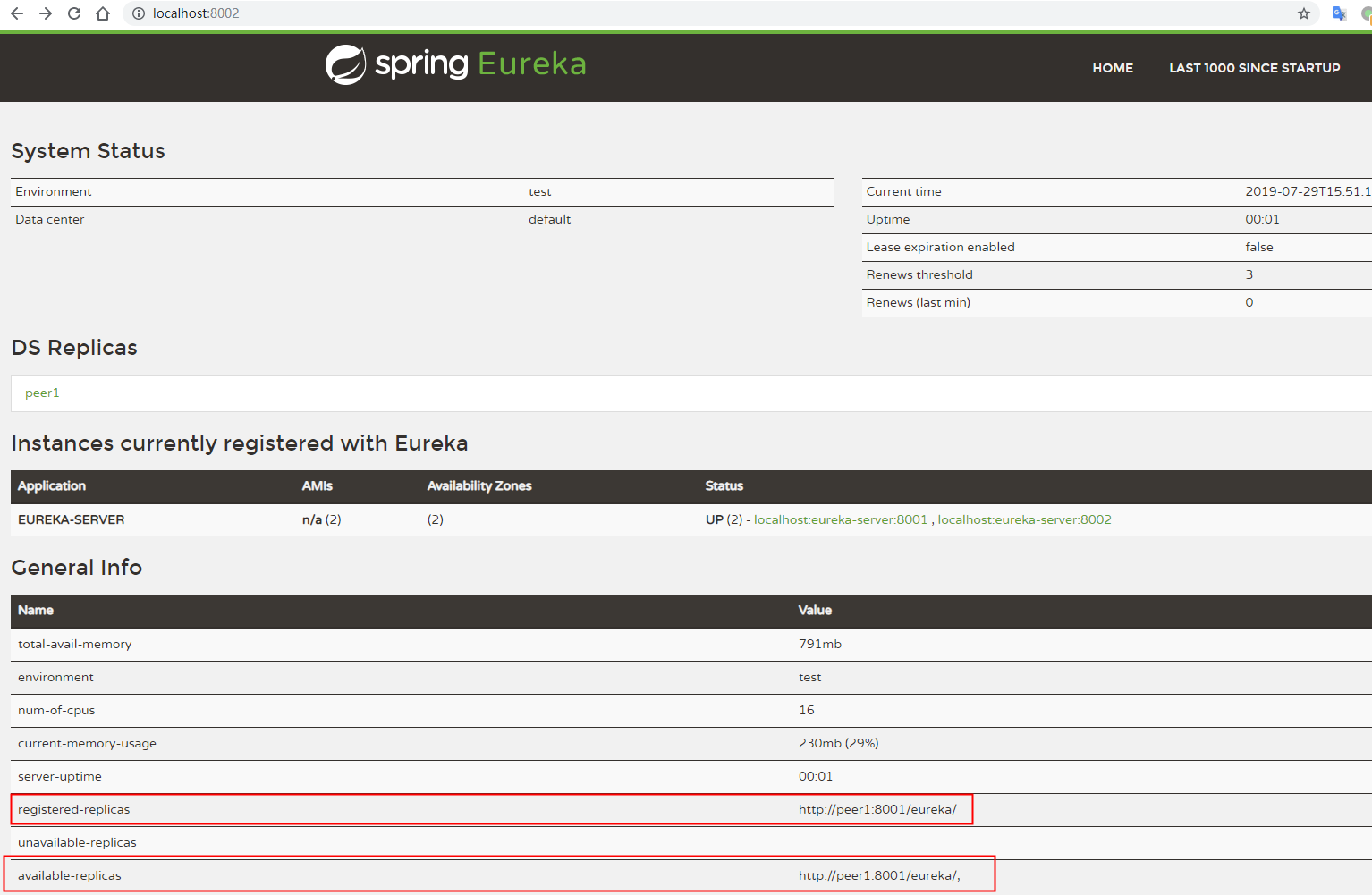The width and height of the screenshot is (1372, 895).
Task: Click the General Info heading
Action: [x=76, y=568]
